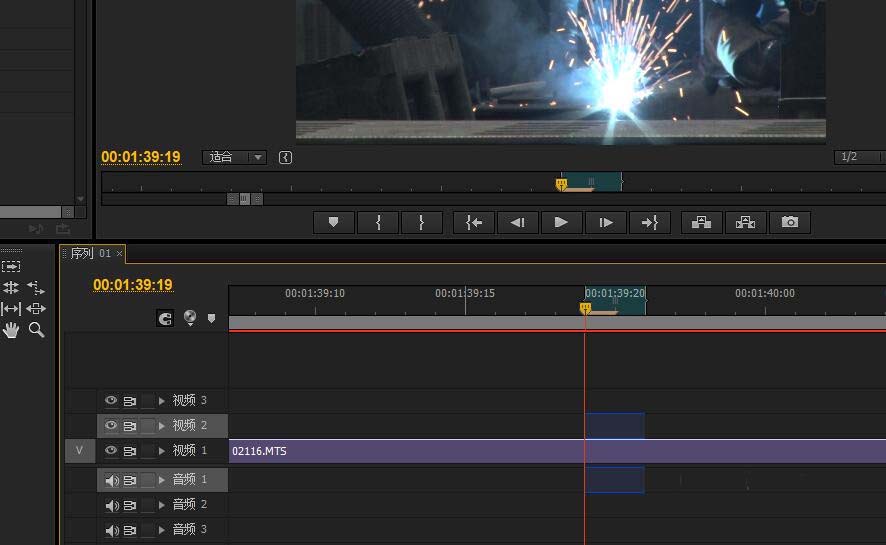Image resolution: width=886 pixels, height=545 pixels.
Task: Expand the 视频 2 track
Action: (162, 426)
